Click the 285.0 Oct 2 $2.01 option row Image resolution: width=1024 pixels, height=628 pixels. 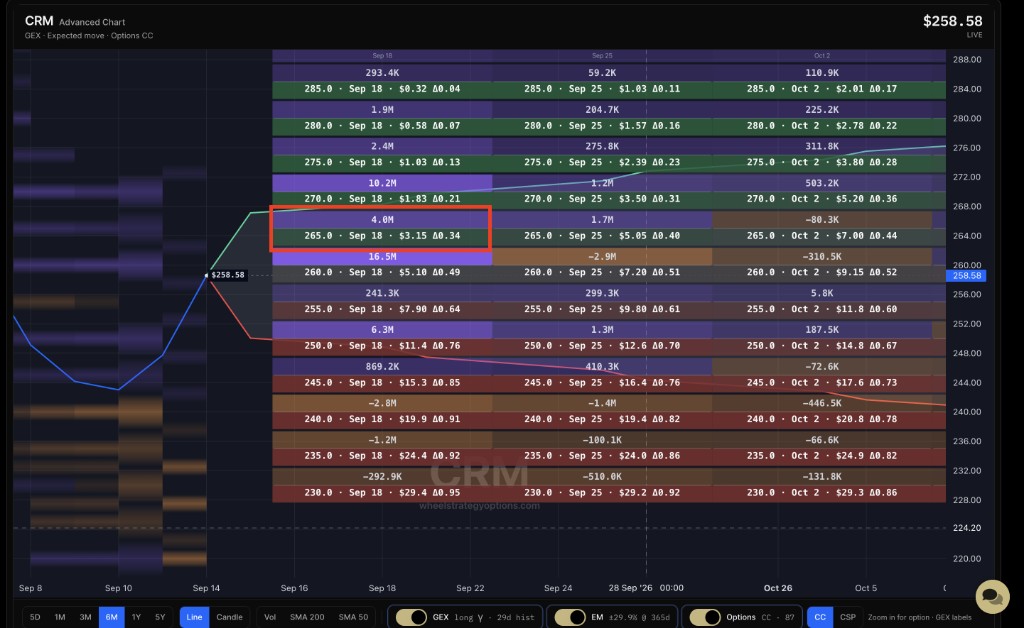click(822, 89)
